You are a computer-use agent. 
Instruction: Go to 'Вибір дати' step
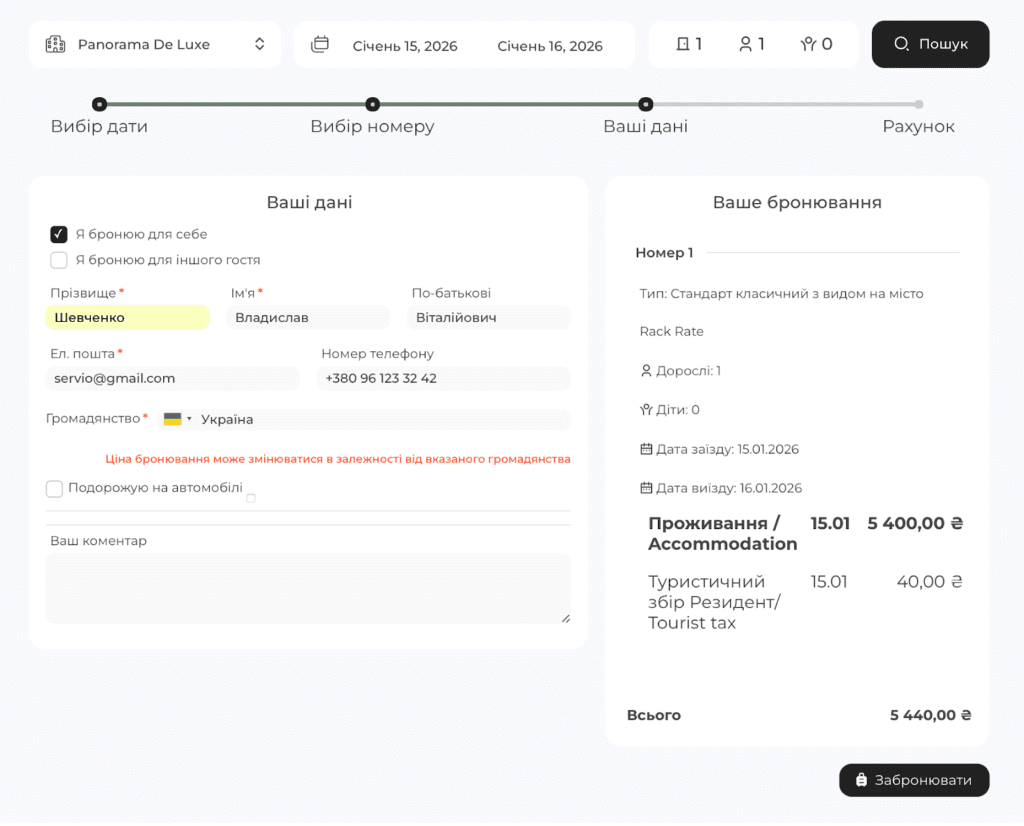(x=99, y=104)
